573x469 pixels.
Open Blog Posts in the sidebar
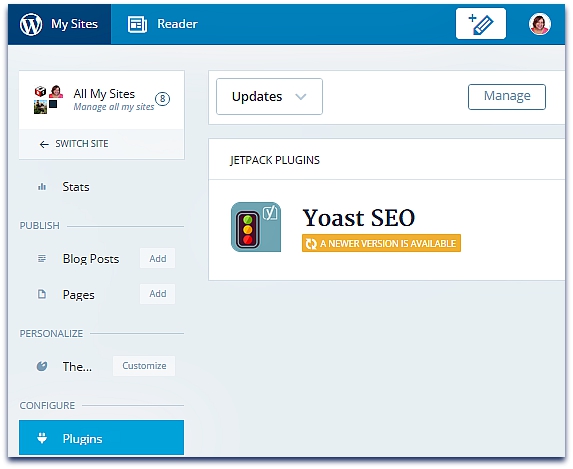(x=91, y=259)
